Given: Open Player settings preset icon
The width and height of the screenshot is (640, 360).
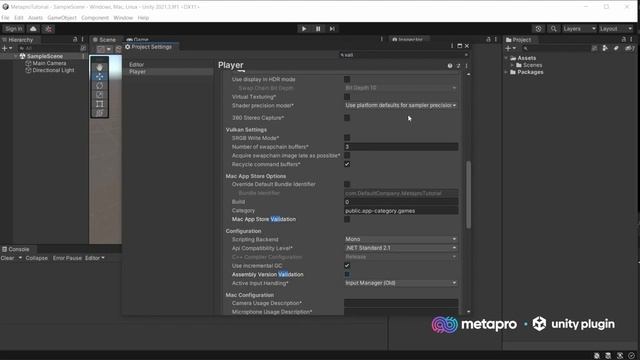Looking at the screenshot, I should coord(458,66).
